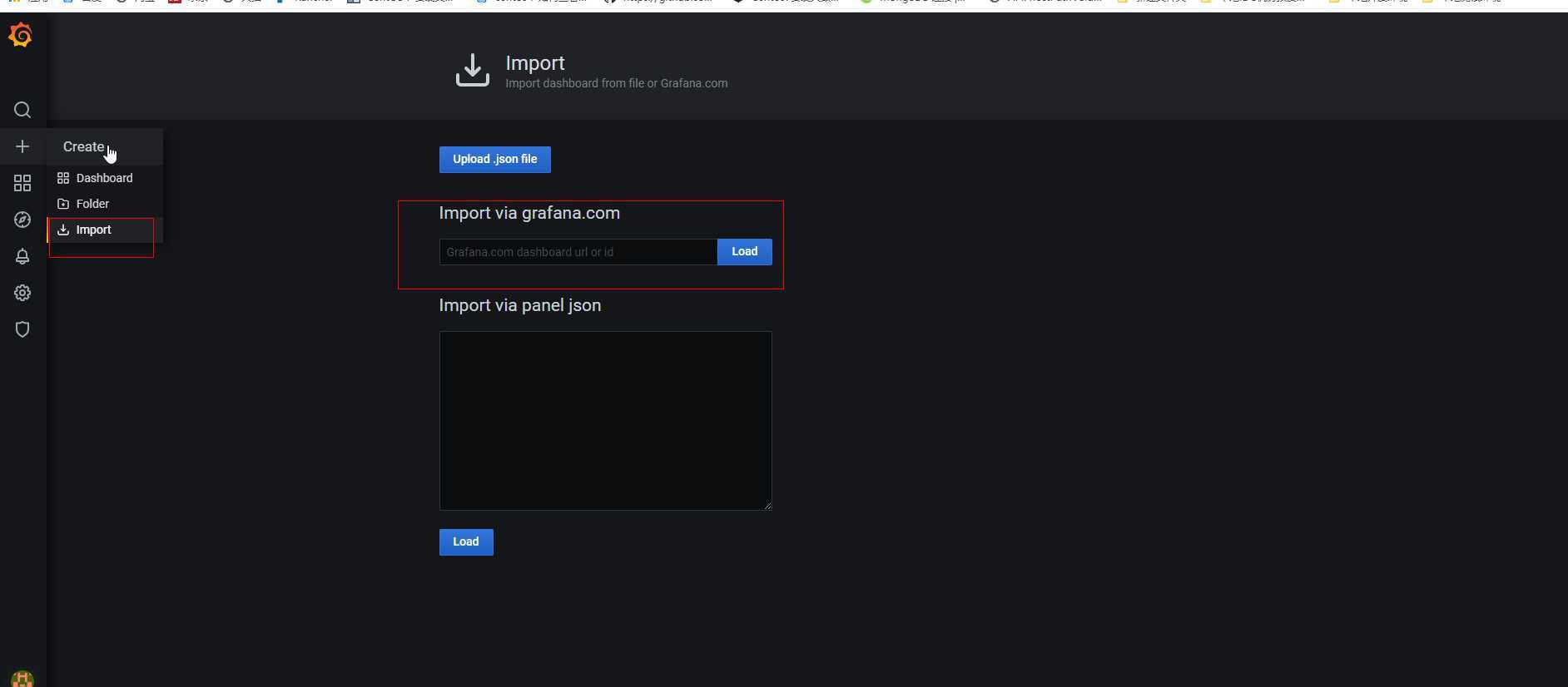The height and width of the screenshot is (687, 1568).
Task: Open the Server Admin shield icon
Action: pyautogui.click(x=22, y=329)
